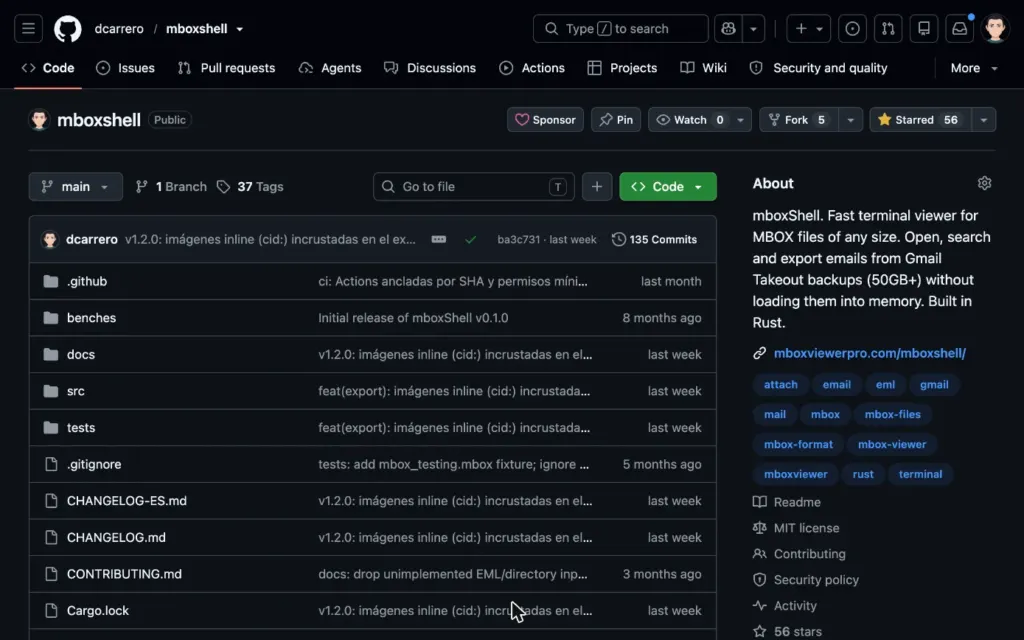
Task: Open the Issues shortcut icon in header
Action: point(852,29)
